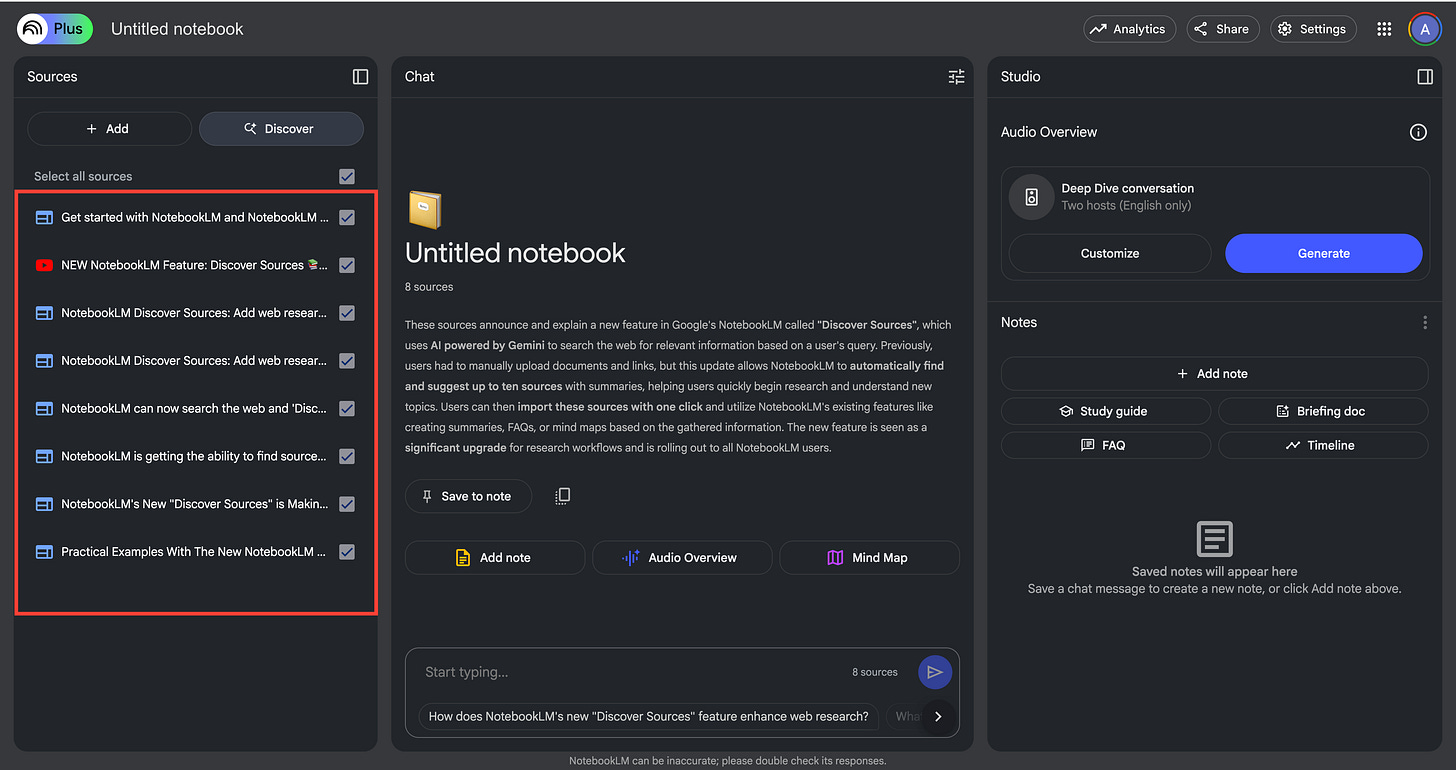This screenshot has height=770, width=1456.
Task: Click the web icon beside NotebookLM's New "Discover Sources" source
Action: click(x=44, y=504)
